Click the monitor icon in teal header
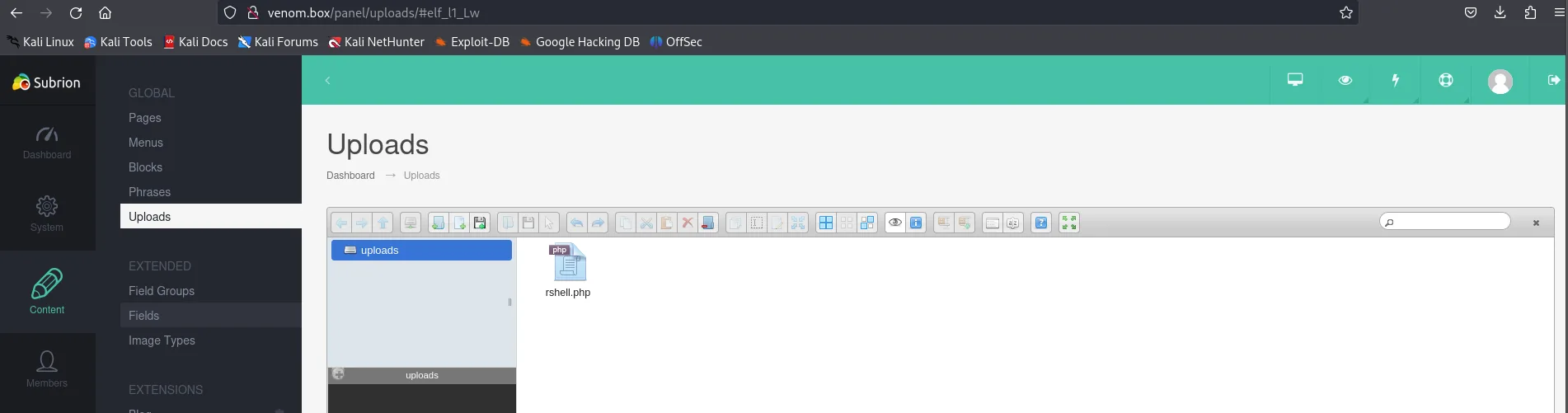This screenshot has width=1568, height=413. pos(1295,80)
